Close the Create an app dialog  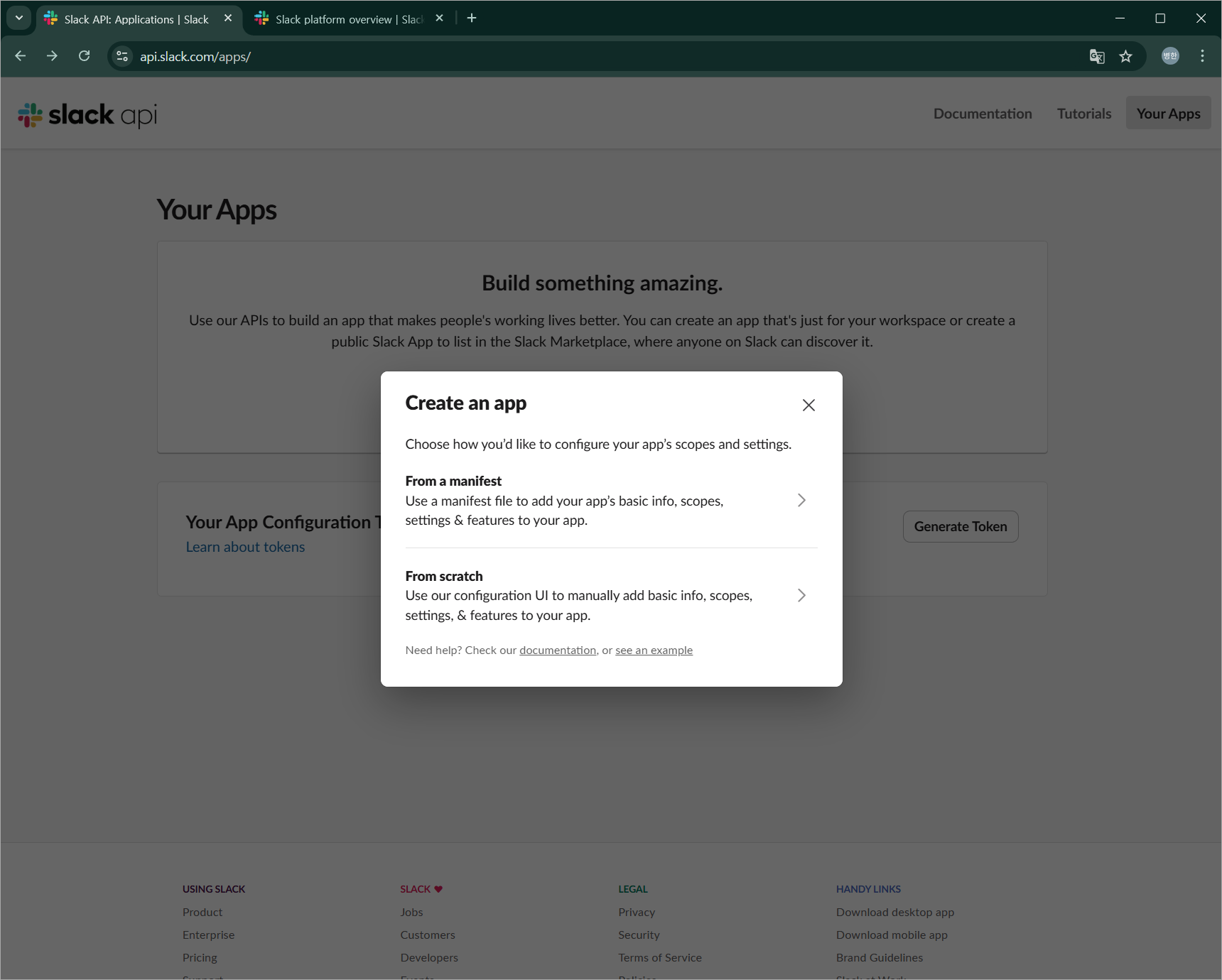809,405
